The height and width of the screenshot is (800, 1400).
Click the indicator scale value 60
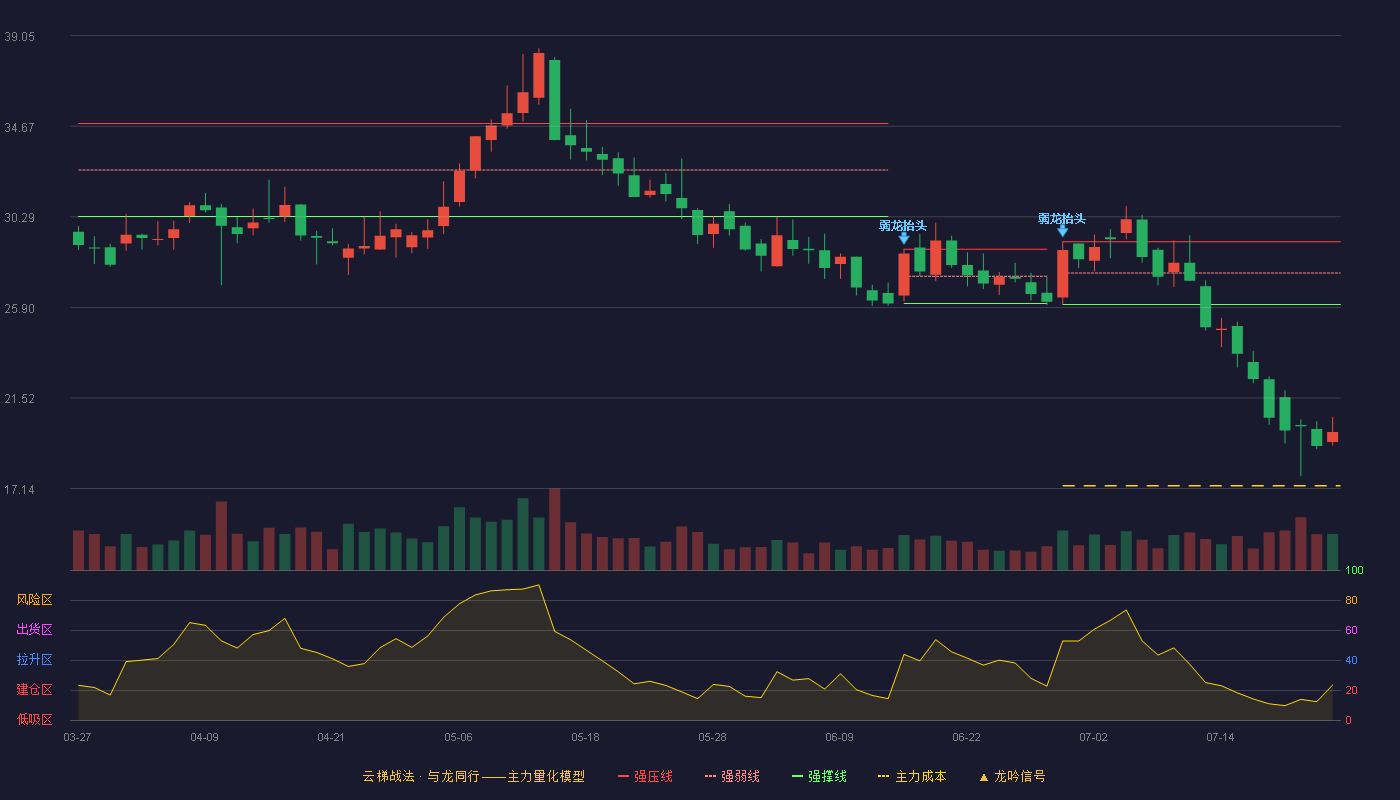pyautogui.click(x=1351, y=630)
